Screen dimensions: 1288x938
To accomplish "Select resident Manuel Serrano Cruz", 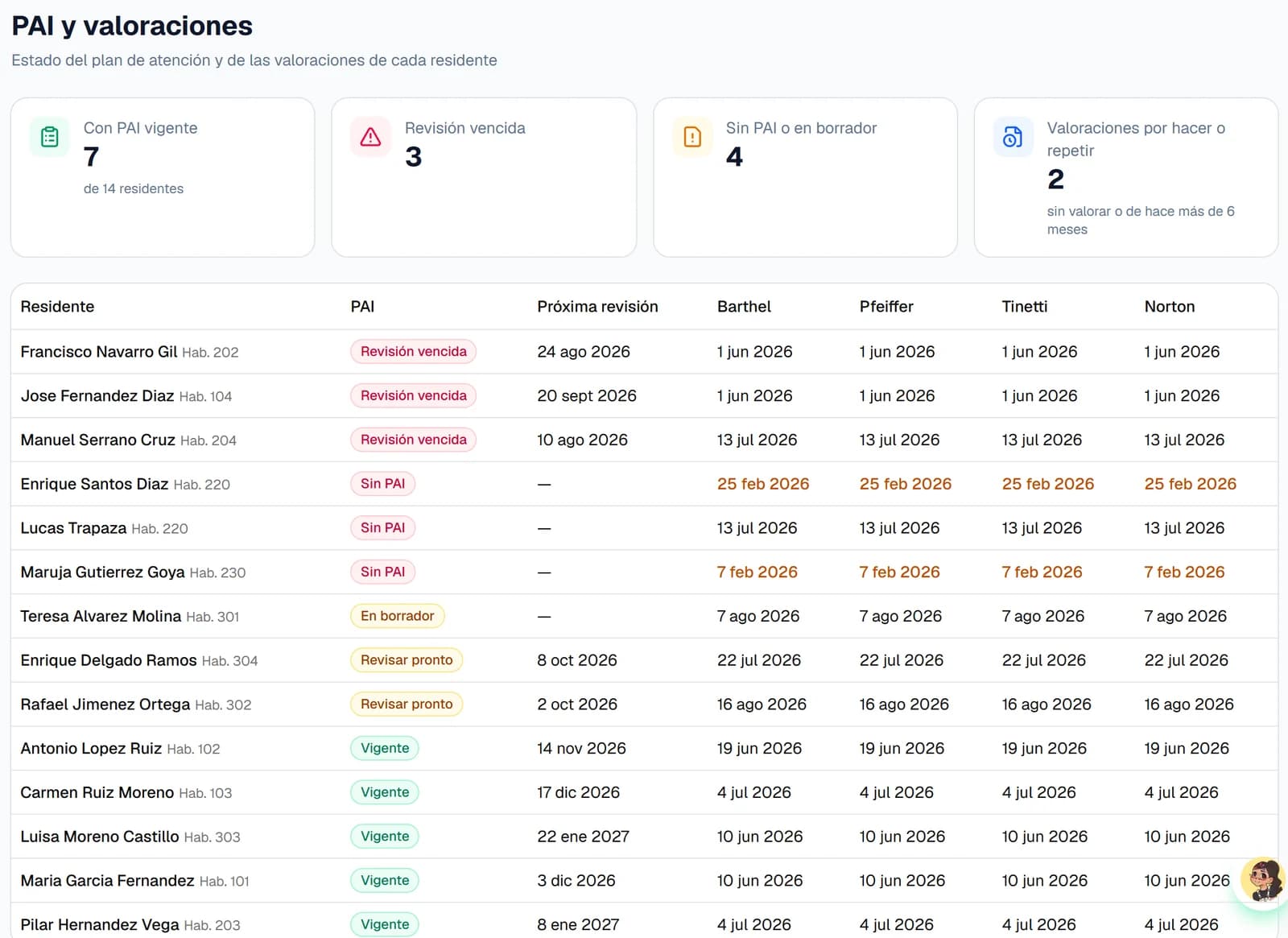I will (97, 440).
